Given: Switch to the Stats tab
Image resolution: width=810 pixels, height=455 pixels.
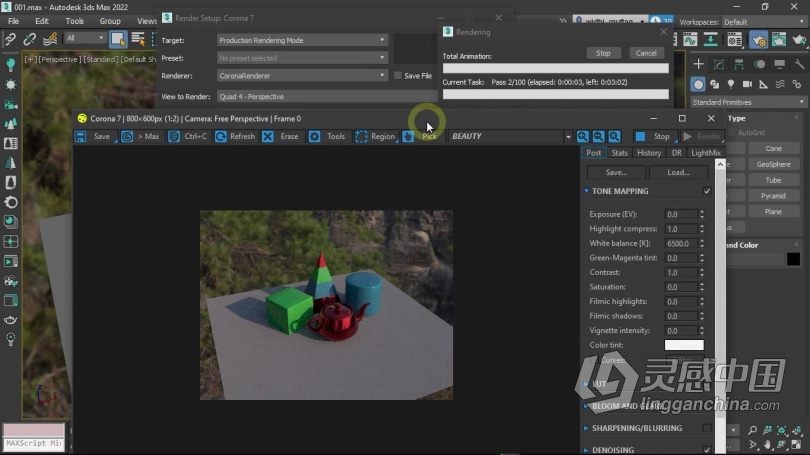Looking at the screenshot, I should 619,153.
